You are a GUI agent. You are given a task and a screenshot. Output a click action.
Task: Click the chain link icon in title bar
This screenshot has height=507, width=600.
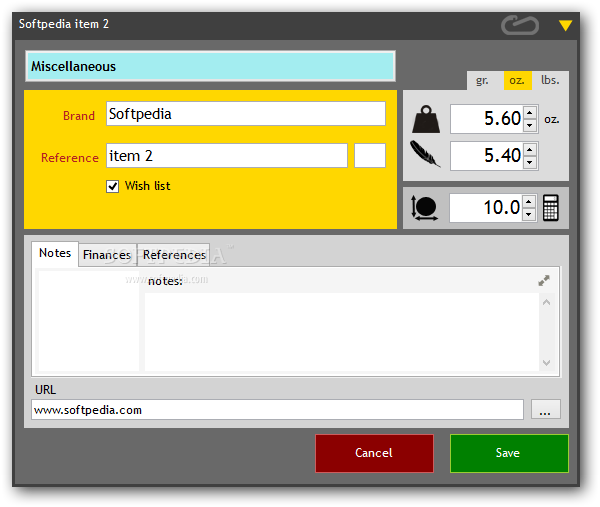(520, 25)
